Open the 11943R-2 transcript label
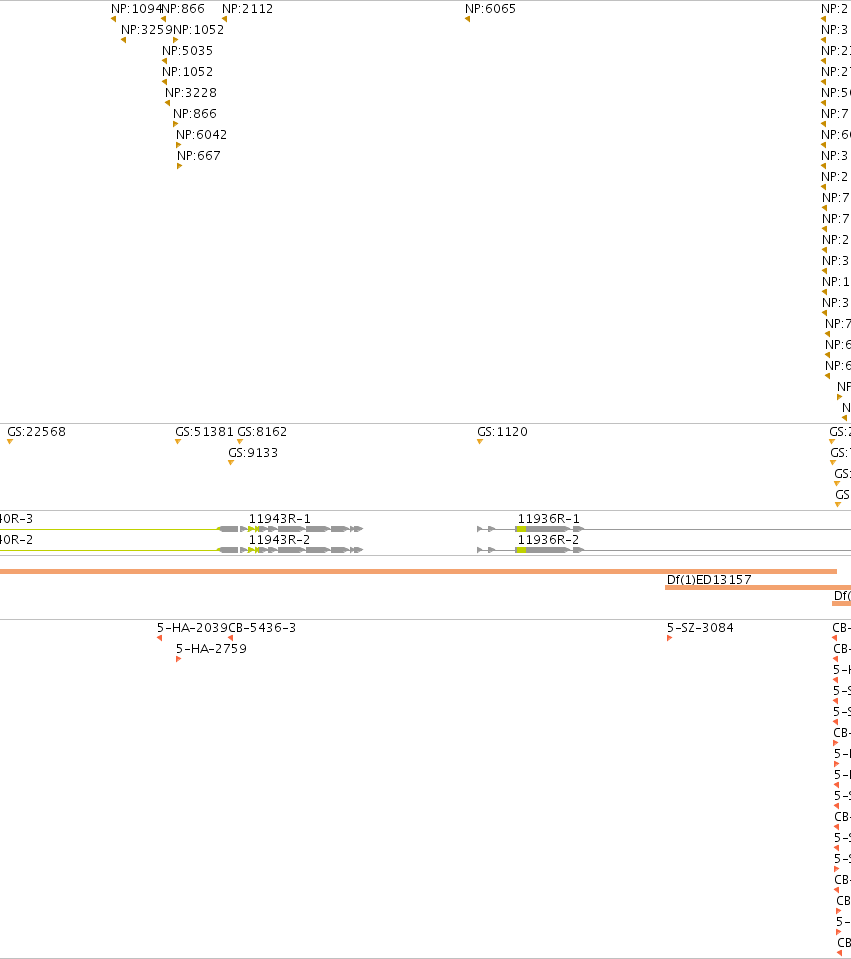The width and height of the screenshot is (851, 959). 280,539
